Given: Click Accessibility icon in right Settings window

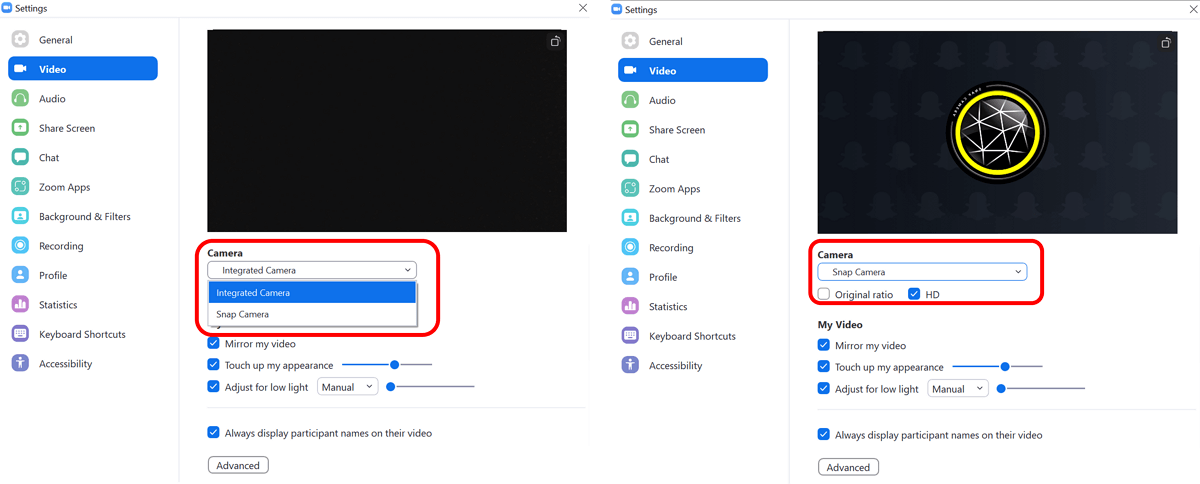Looking at the screenshot, I should click(630, 366).
